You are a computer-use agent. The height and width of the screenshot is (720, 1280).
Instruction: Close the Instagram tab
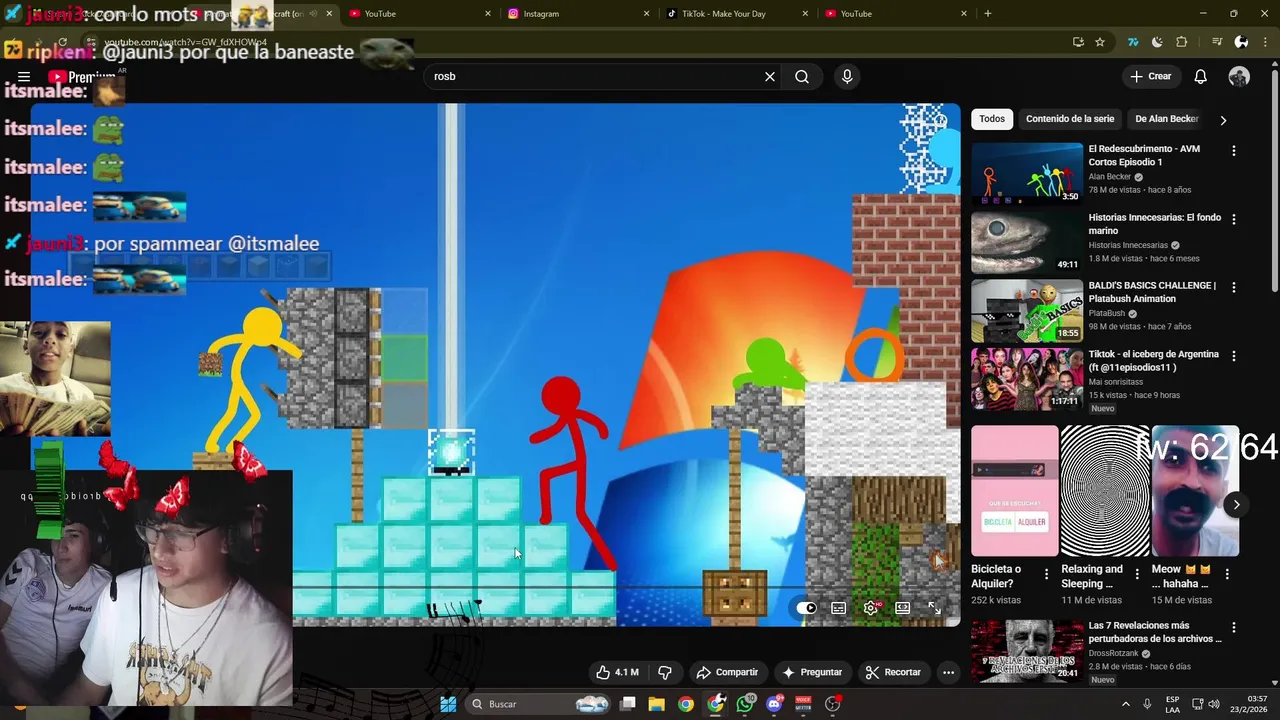point(647,14)
